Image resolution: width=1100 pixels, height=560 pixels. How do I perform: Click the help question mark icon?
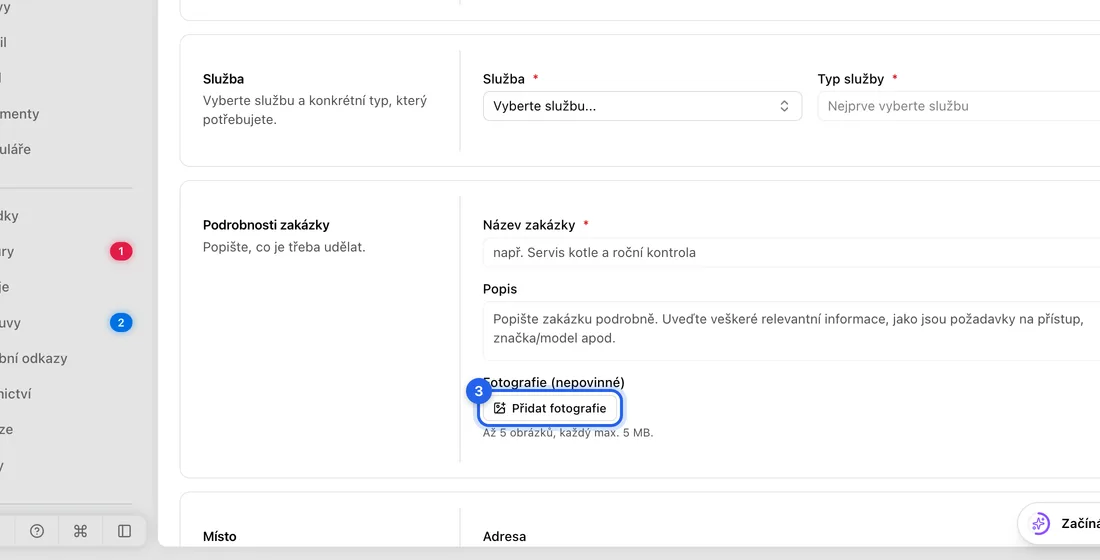37,531
